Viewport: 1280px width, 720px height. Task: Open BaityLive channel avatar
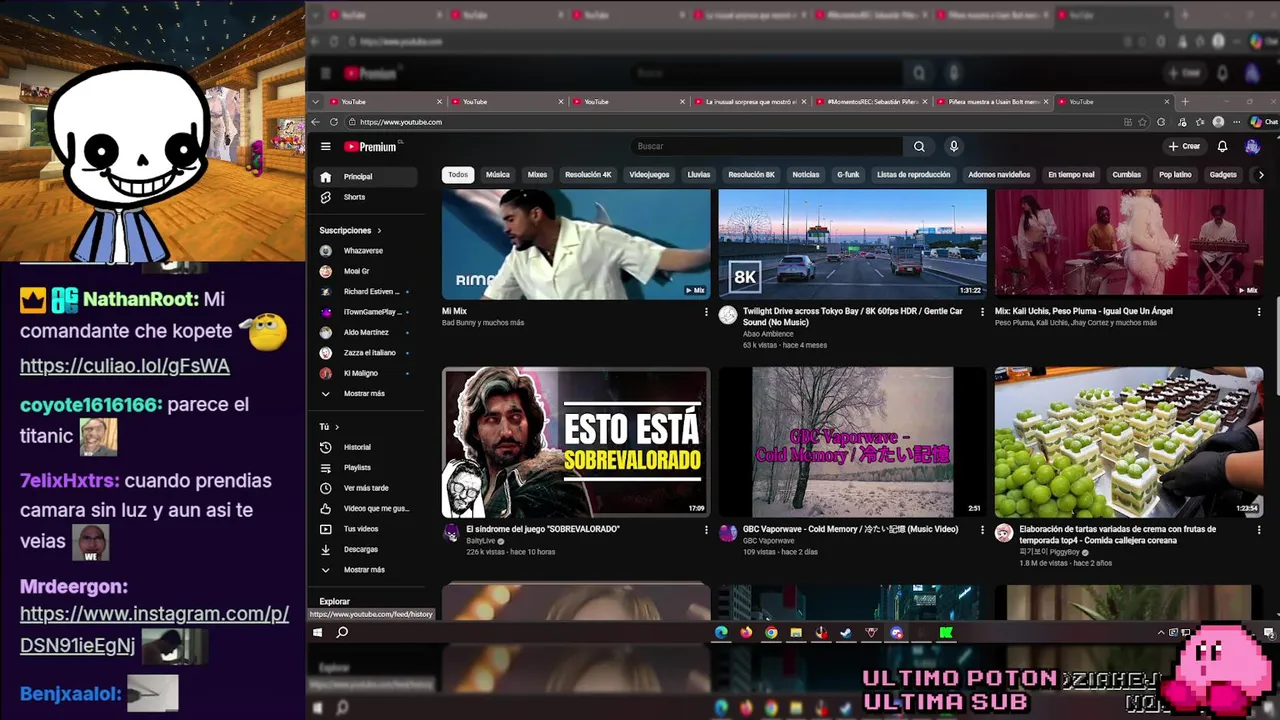point(451,533)
